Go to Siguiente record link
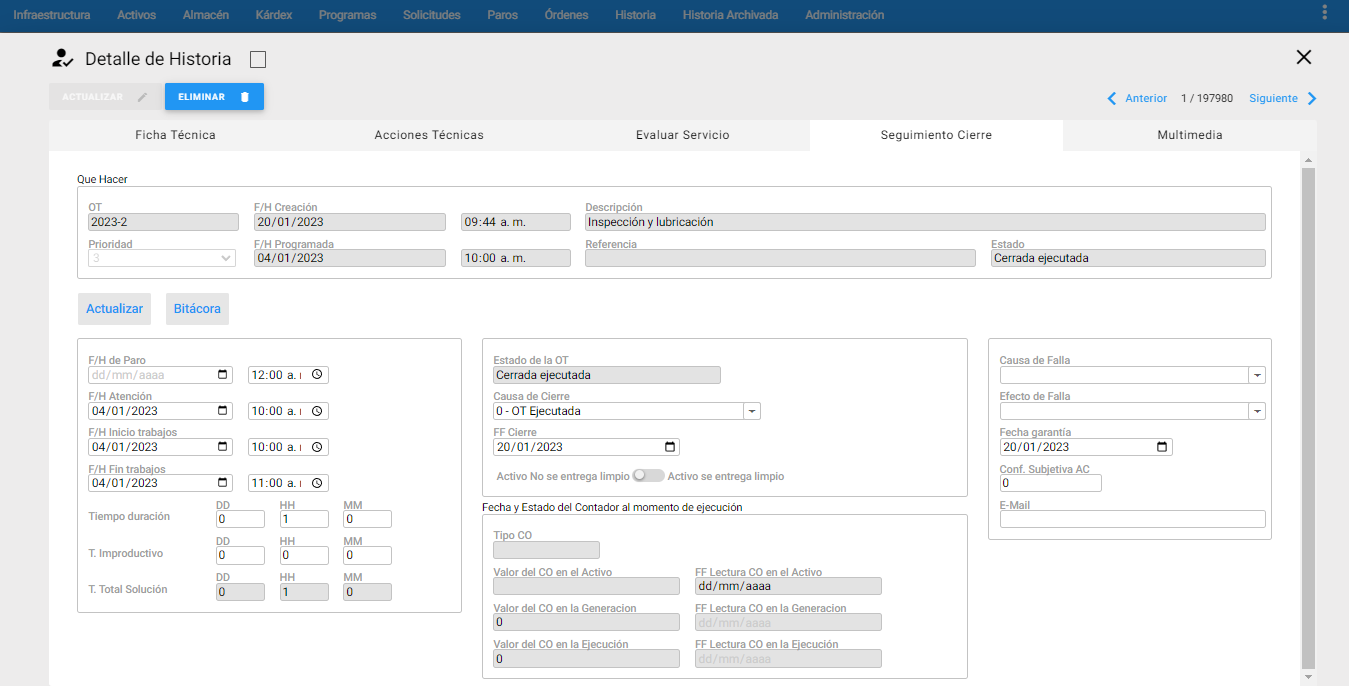 [x=1273, y=98]
